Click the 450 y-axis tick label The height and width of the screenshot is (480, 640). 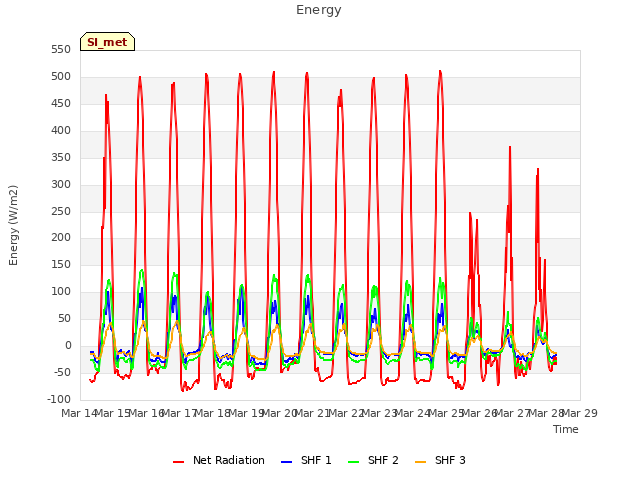coord(61,104)
